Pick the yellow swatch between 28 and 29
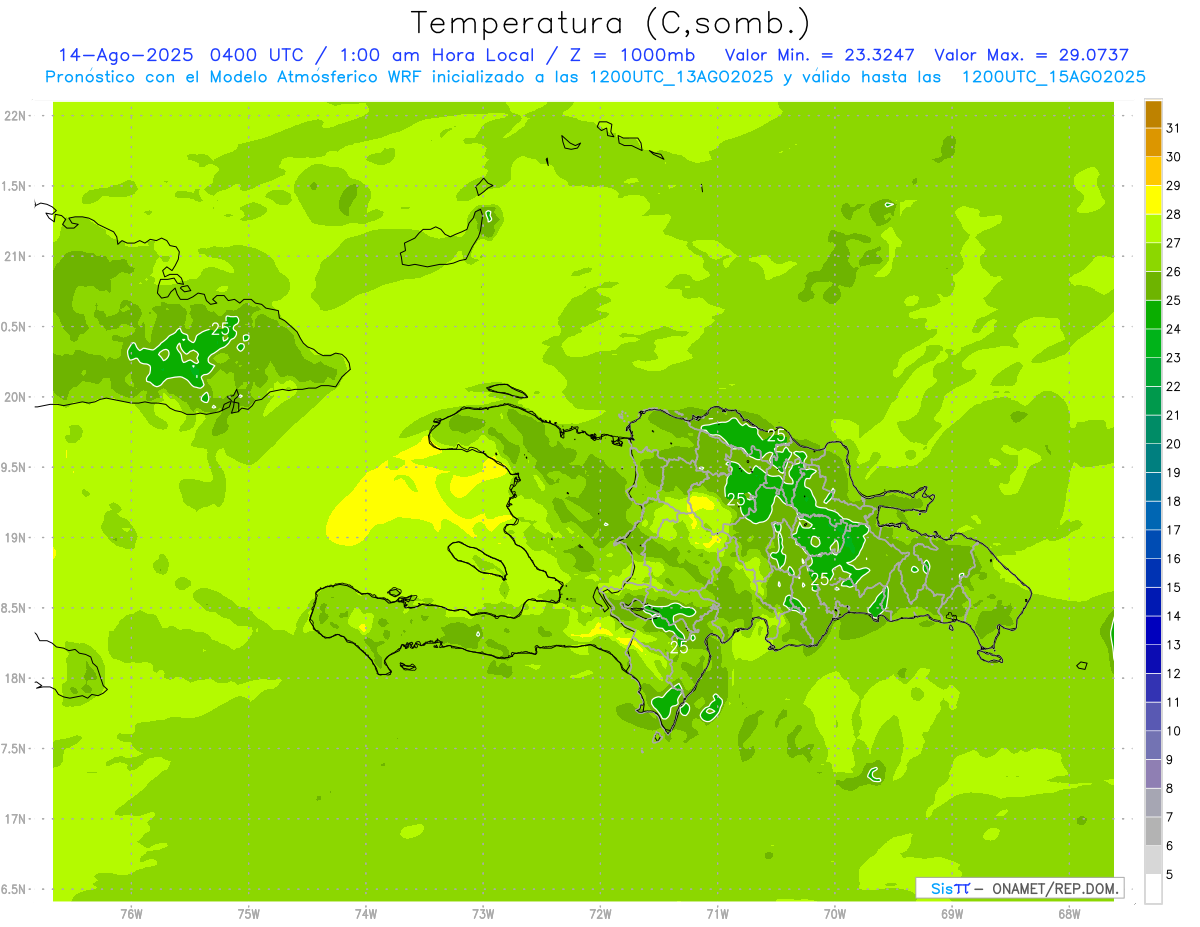1200x927 pixels. [1153, 200]
